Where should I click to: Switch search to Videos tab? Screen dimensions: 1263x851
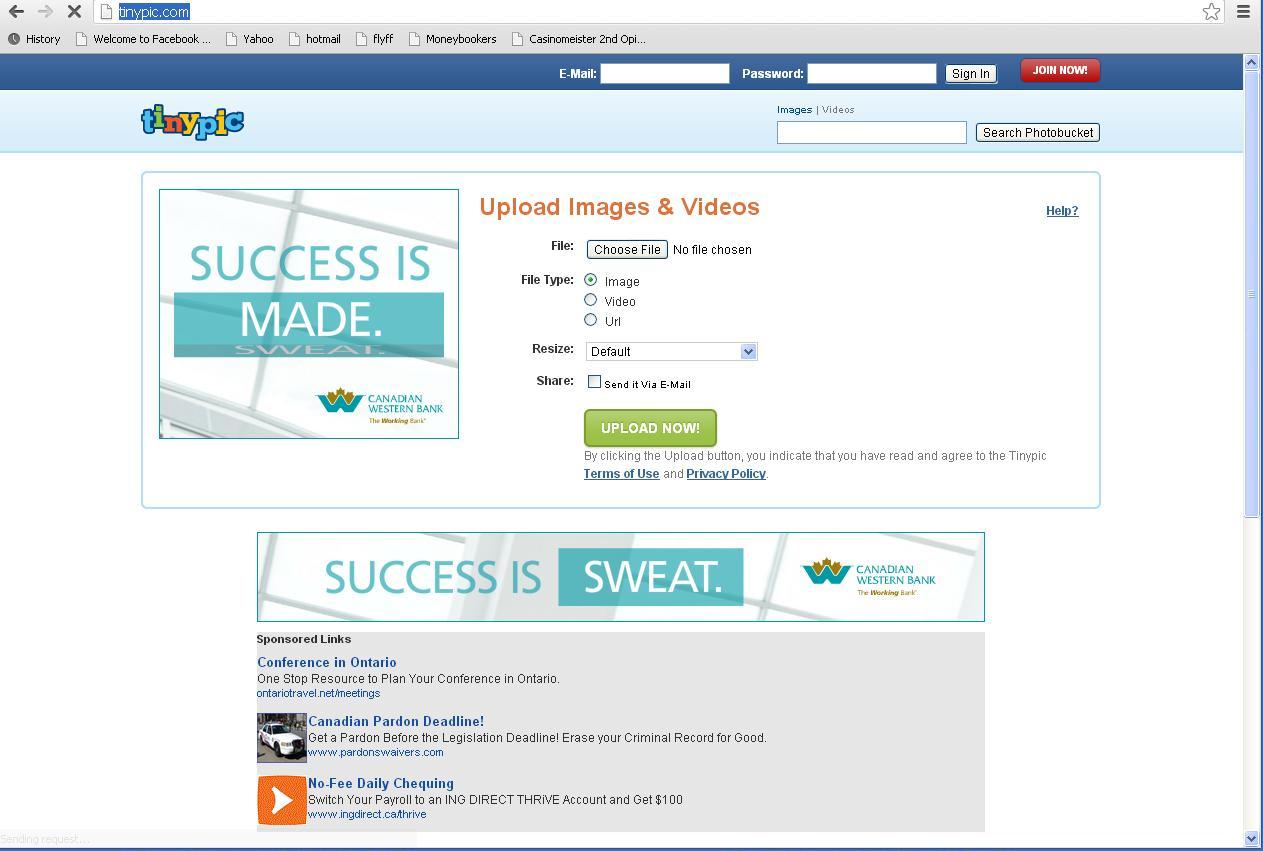[x=838, y=110]
